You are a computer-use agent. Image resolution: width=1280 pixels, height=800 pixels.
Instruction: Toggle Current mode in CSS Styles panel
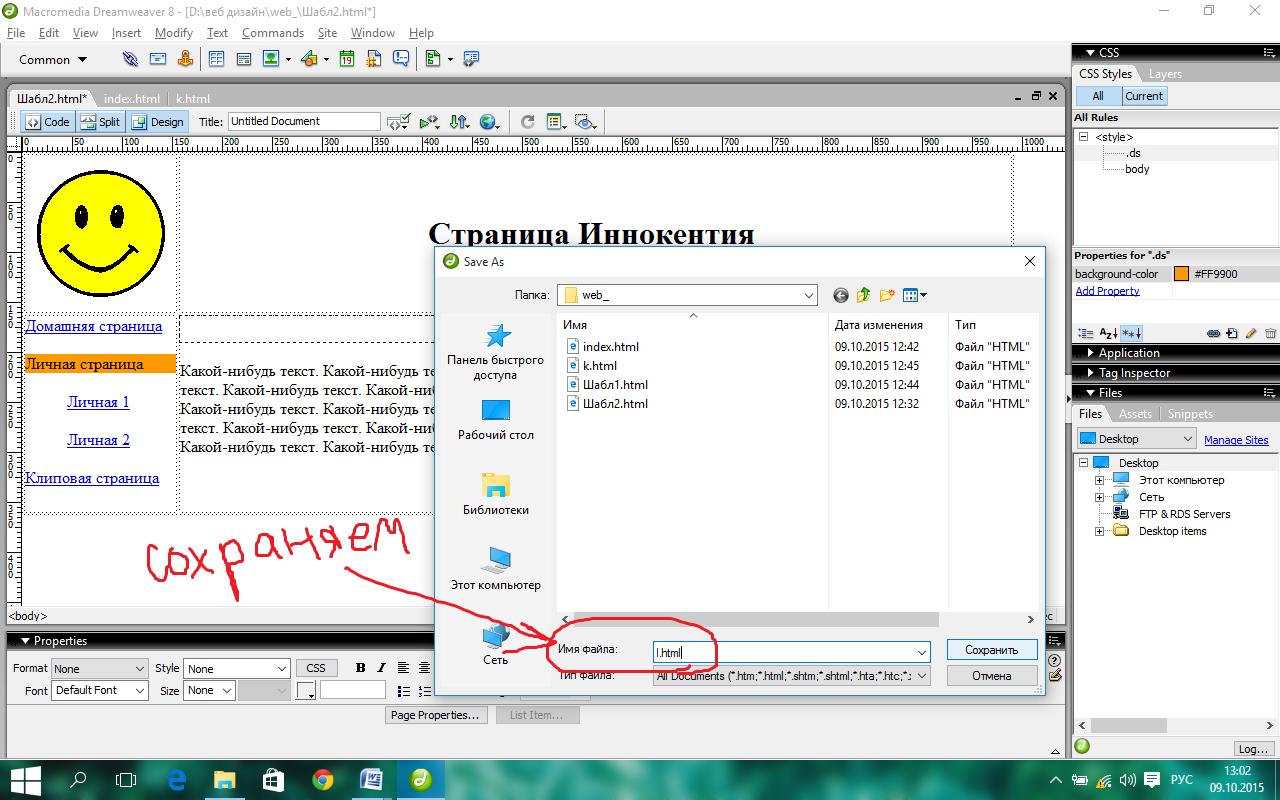[x=1143, y=96]
